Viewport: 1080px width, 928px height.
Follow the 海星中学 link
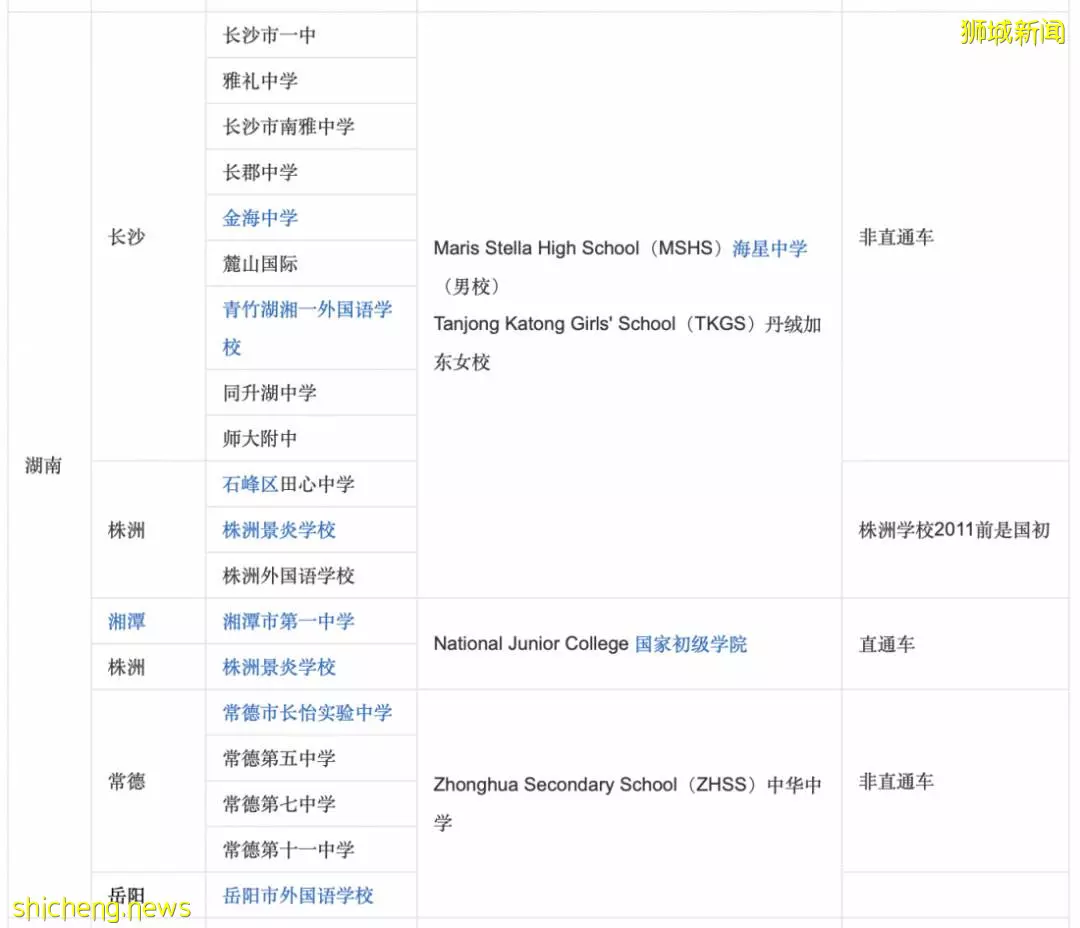tap(769, 248)
